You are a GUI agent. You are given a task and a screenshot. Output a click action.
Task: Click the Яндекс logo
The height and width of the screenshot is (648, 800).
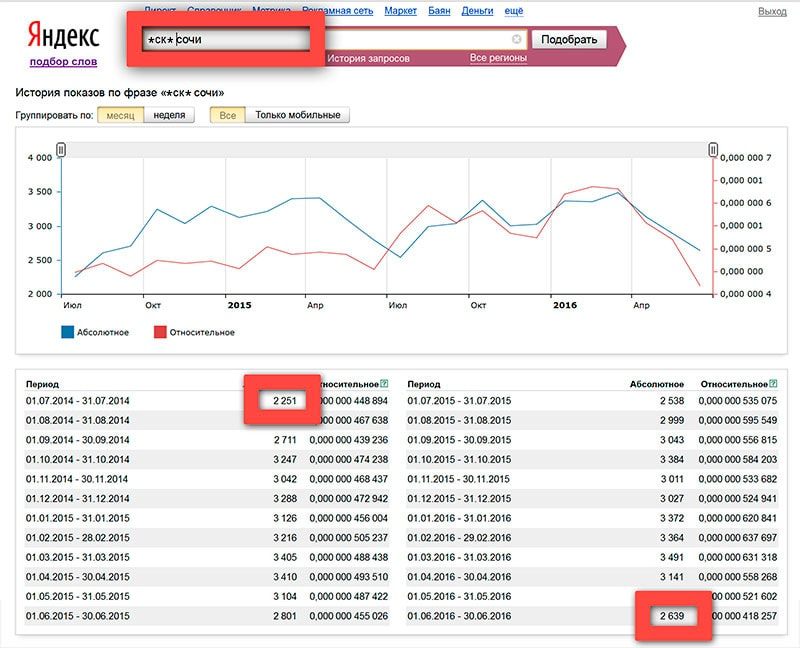[63, 36]
